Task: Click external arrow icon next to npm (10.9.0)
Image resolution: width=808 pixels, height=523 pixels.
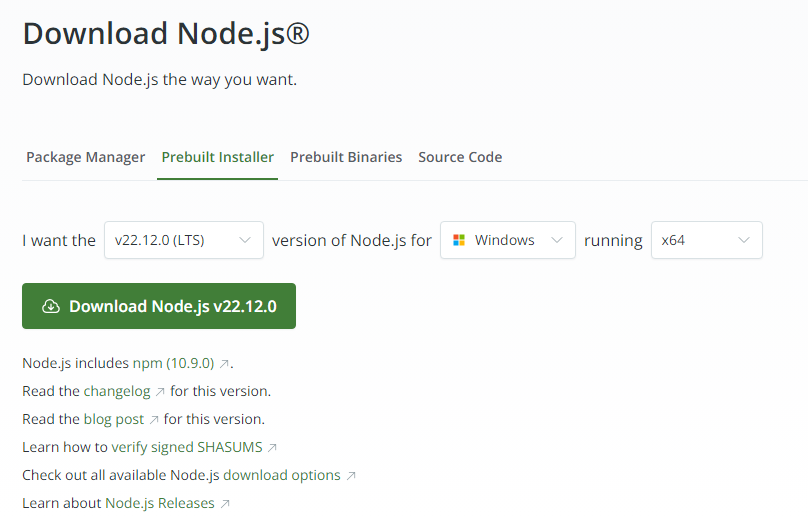Action: pyautogui.click(x=224, y=363)
